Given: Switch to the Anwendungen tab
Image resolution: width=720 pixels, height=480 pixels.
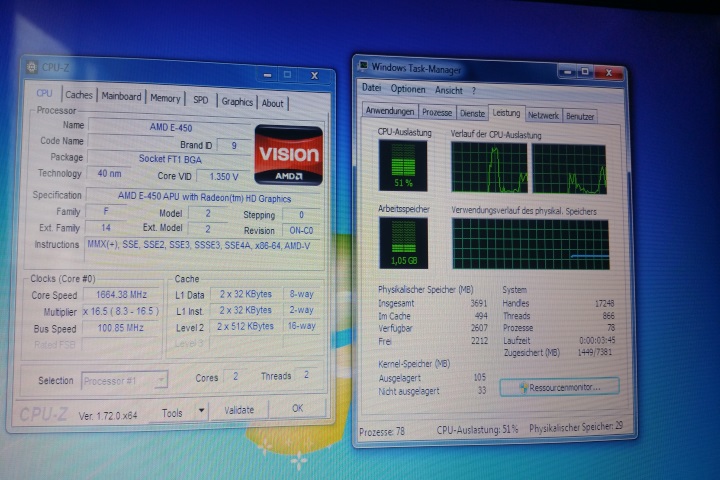Looking at the screenshot, I should [x=390, y=111].
